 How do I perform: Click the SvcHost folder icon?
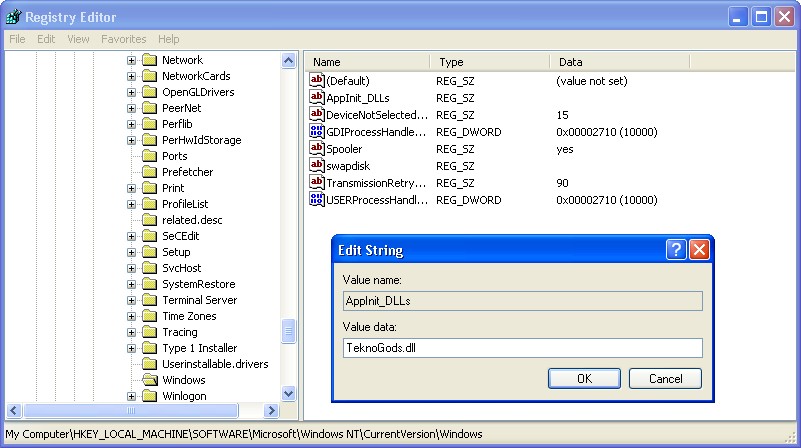pyautogui.click(x=149, y=268)
